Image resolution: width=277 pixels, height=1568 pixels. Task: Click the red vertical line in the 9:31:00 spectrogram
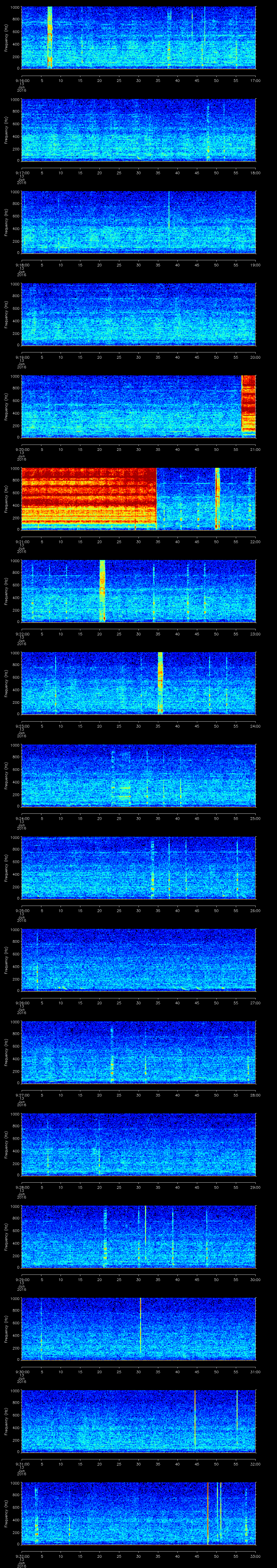point(195,1418)
